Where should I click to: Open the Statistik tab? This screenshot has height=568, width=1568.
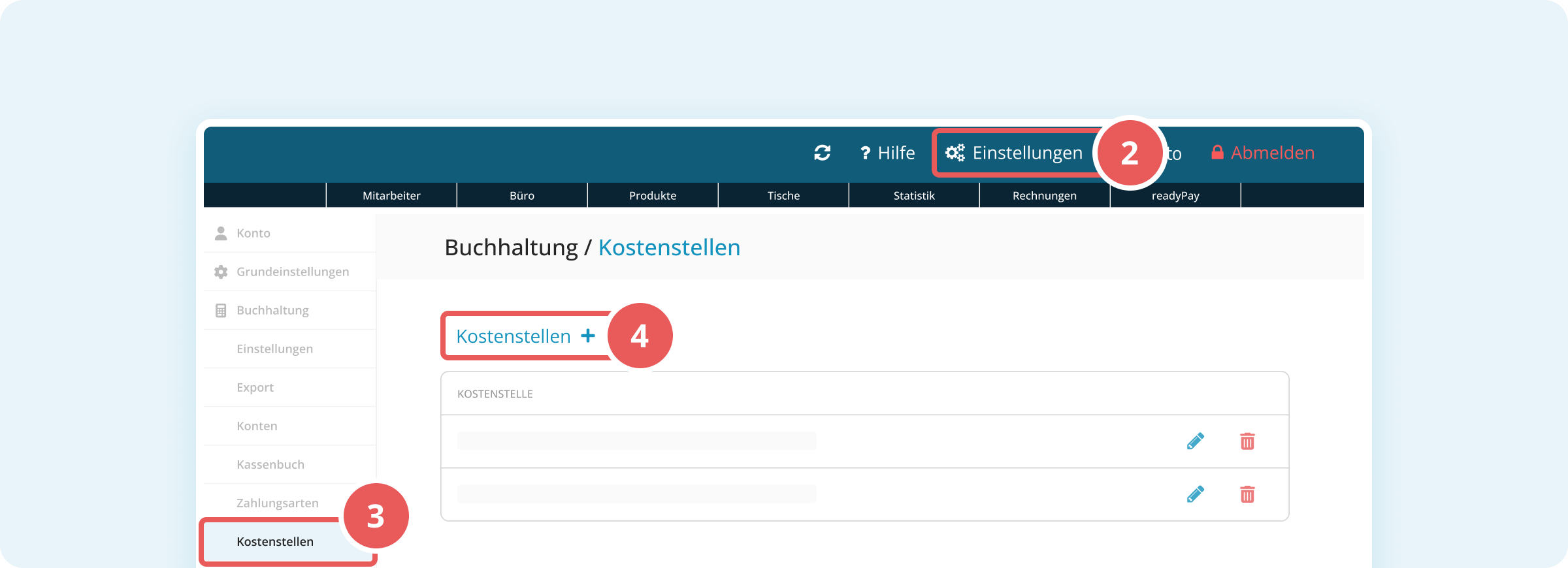914,195
